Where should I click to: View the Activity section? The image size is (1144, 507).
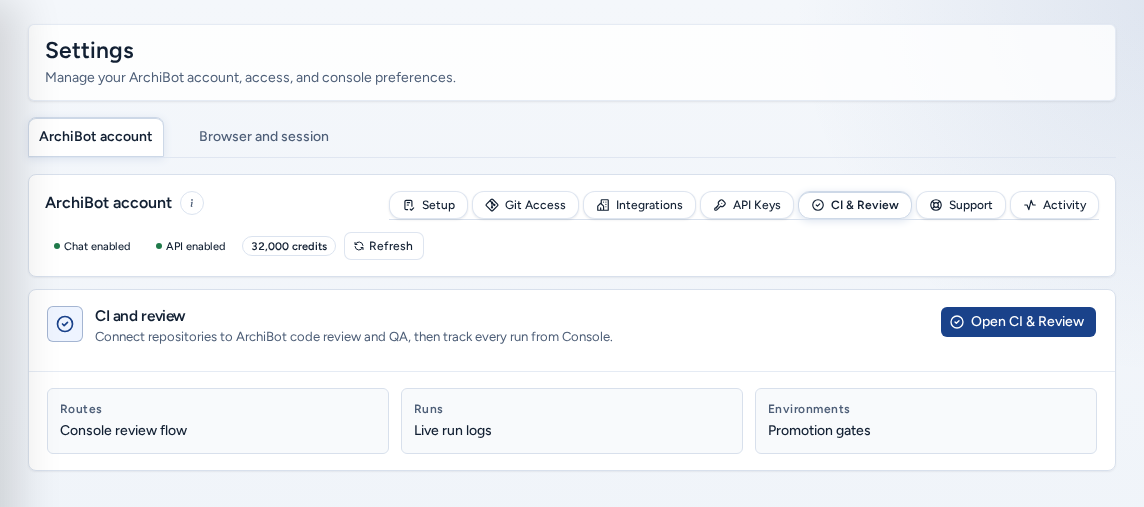pos(1054,205)
